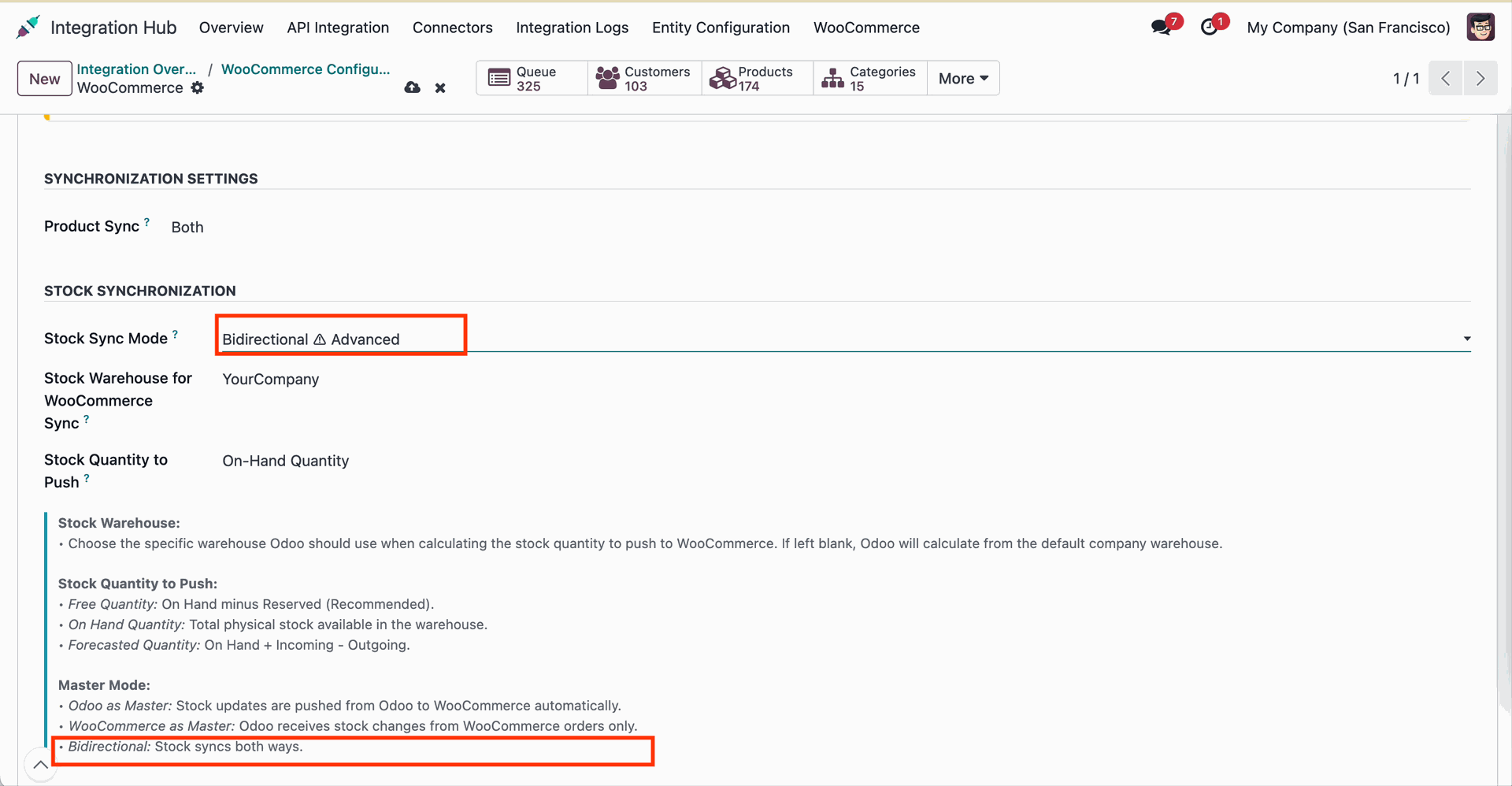Click the WooCommerce as Master help line
The width and height of the screenshot is (1512, 786).
click(348, 726)
